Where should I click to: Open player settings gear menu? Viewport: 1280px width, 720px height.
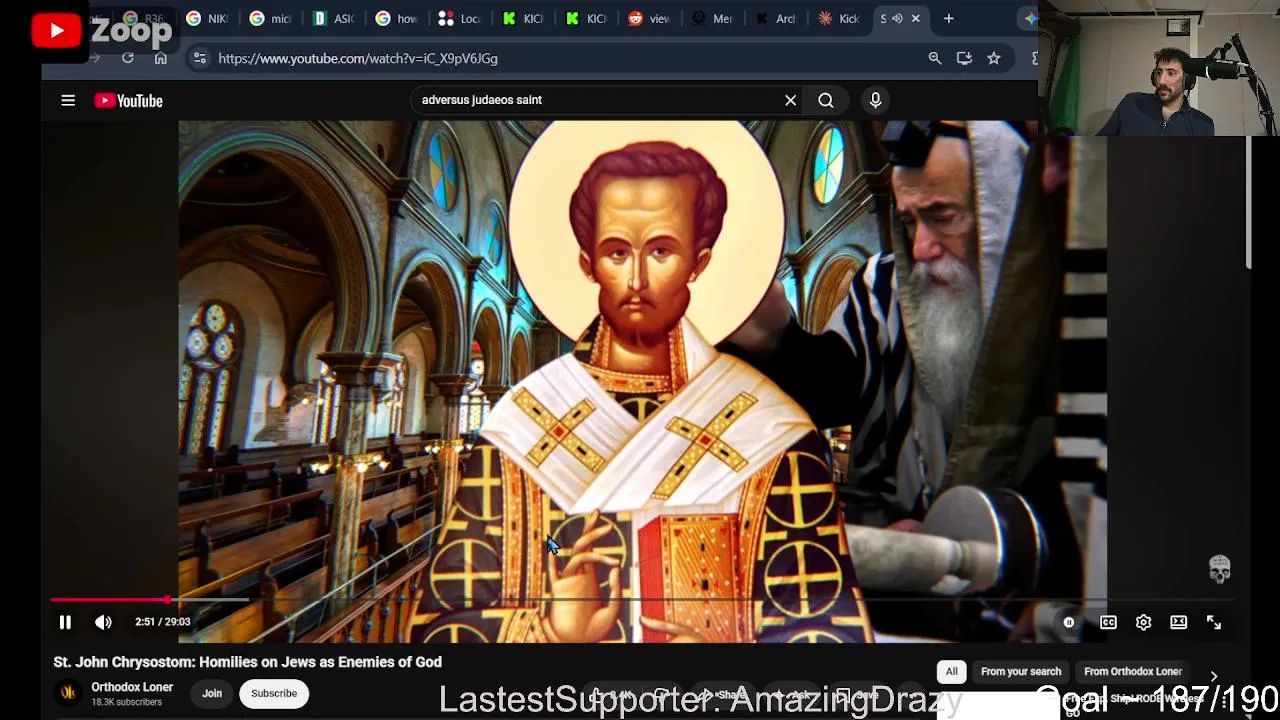point(1143,622)
